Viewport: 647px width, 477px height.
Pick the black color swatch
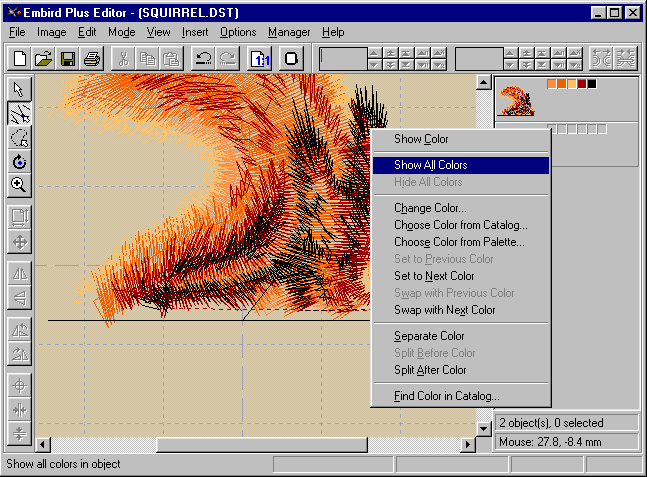[592, 84]
